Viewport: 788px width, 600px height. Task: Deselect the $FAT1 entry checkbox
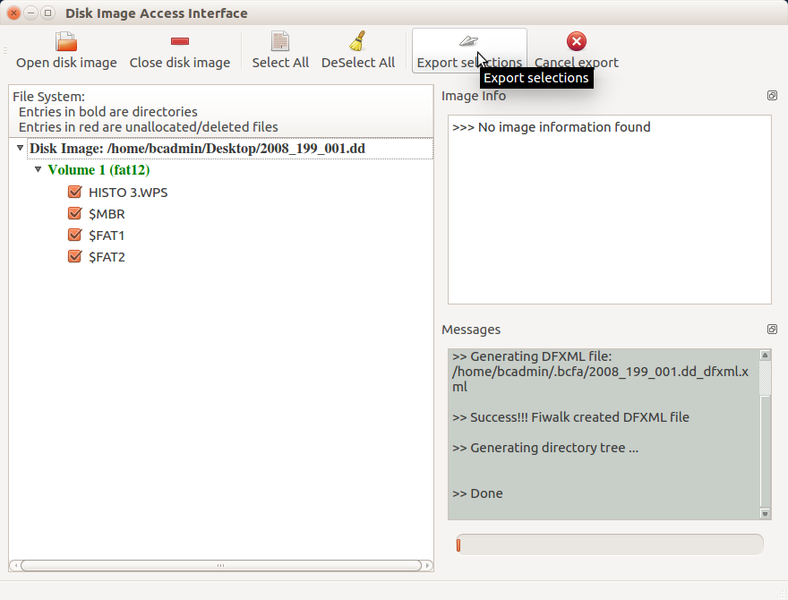74,235
